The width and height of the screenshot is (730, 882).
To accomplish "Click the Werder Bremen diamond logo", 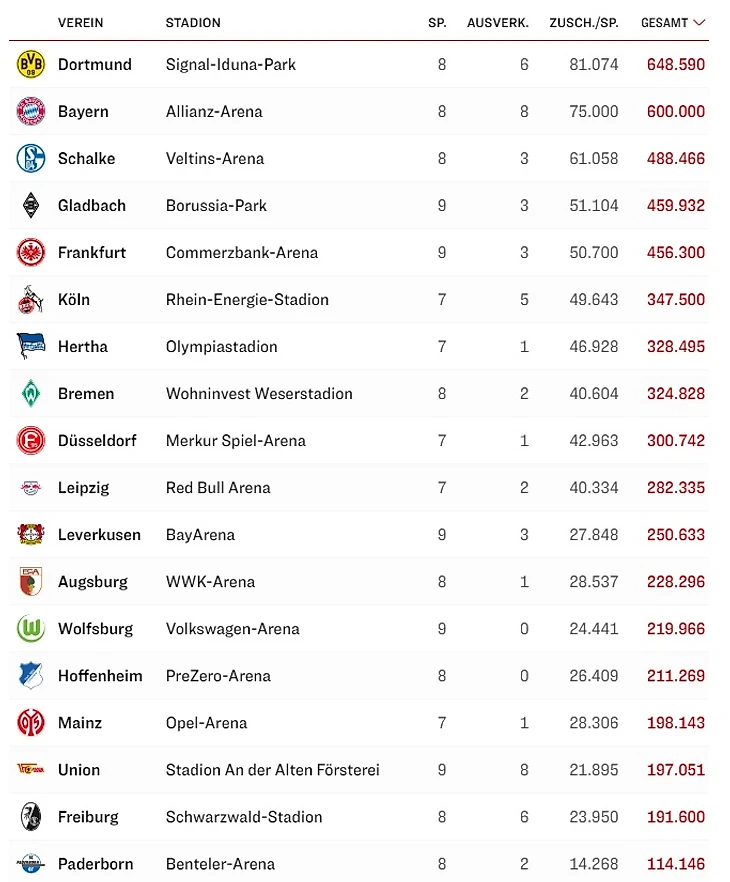I will click(x=31, y=394).
